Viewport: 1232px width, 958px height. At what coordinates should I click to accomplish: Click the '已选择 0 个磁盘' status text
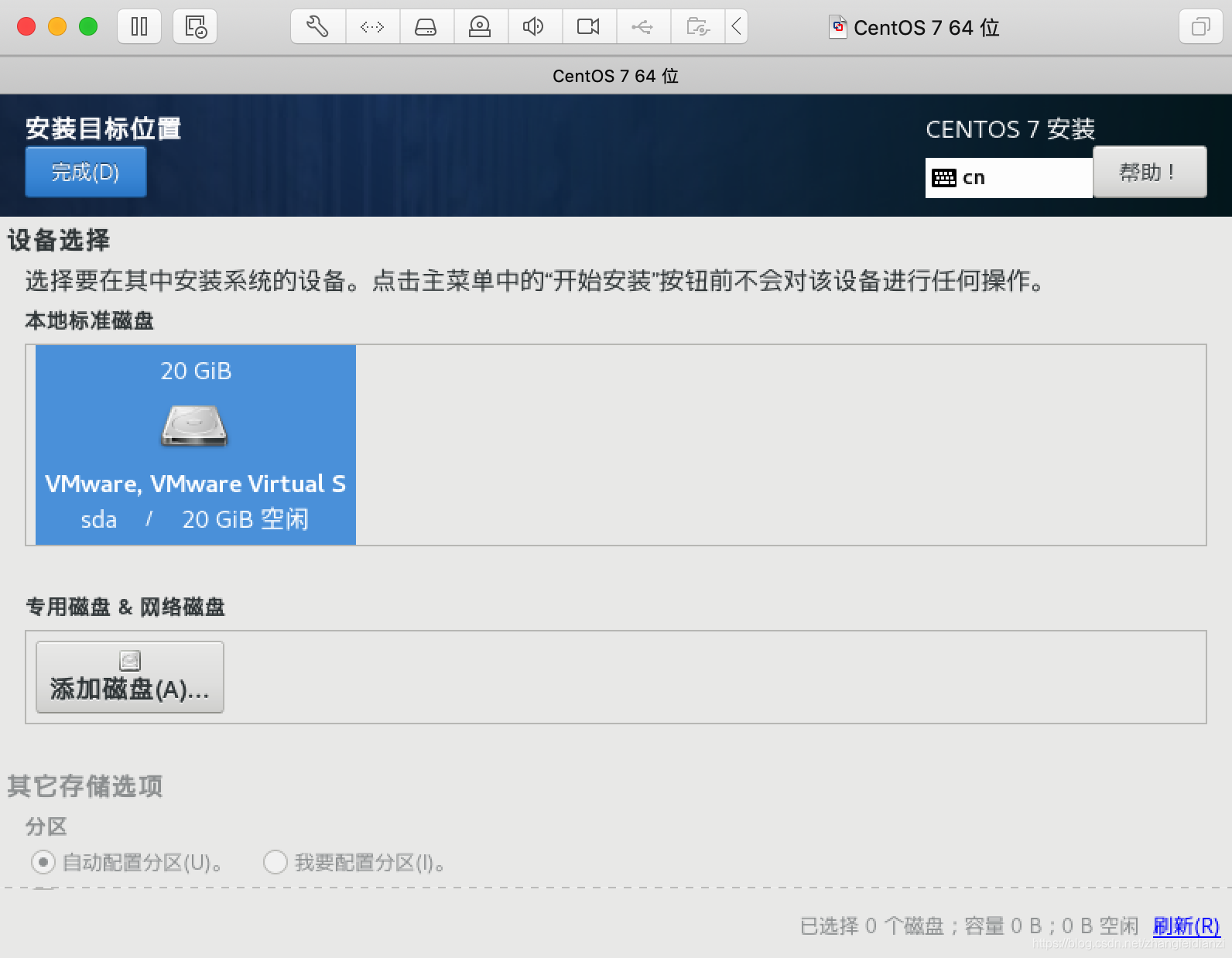click(871, 926)
